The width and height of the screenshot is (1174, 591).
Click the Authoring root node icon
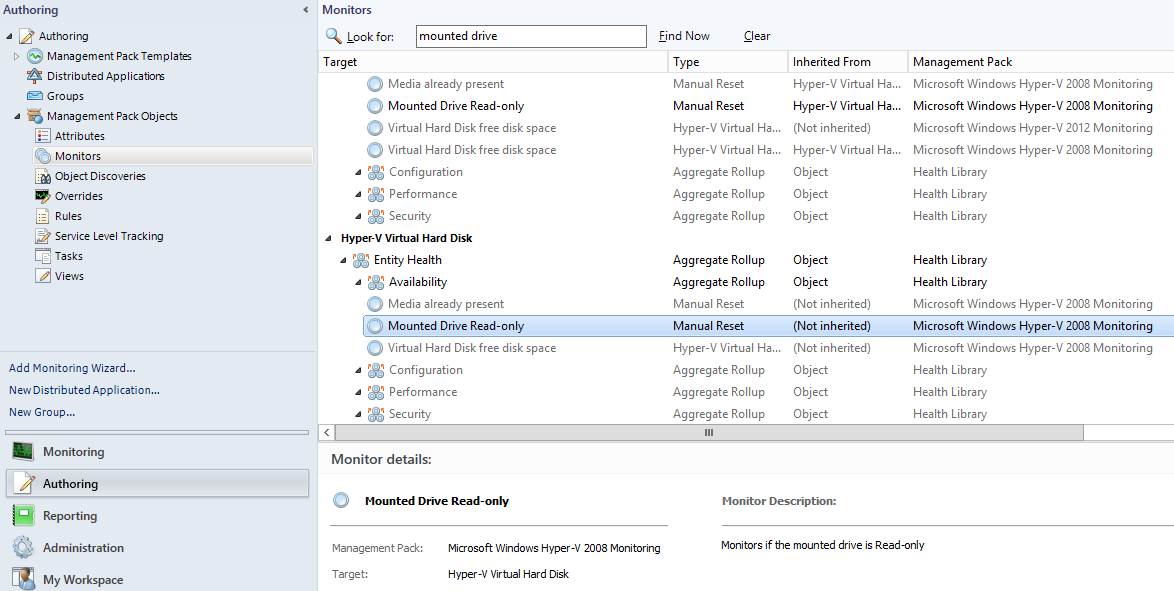click(27, 36)
